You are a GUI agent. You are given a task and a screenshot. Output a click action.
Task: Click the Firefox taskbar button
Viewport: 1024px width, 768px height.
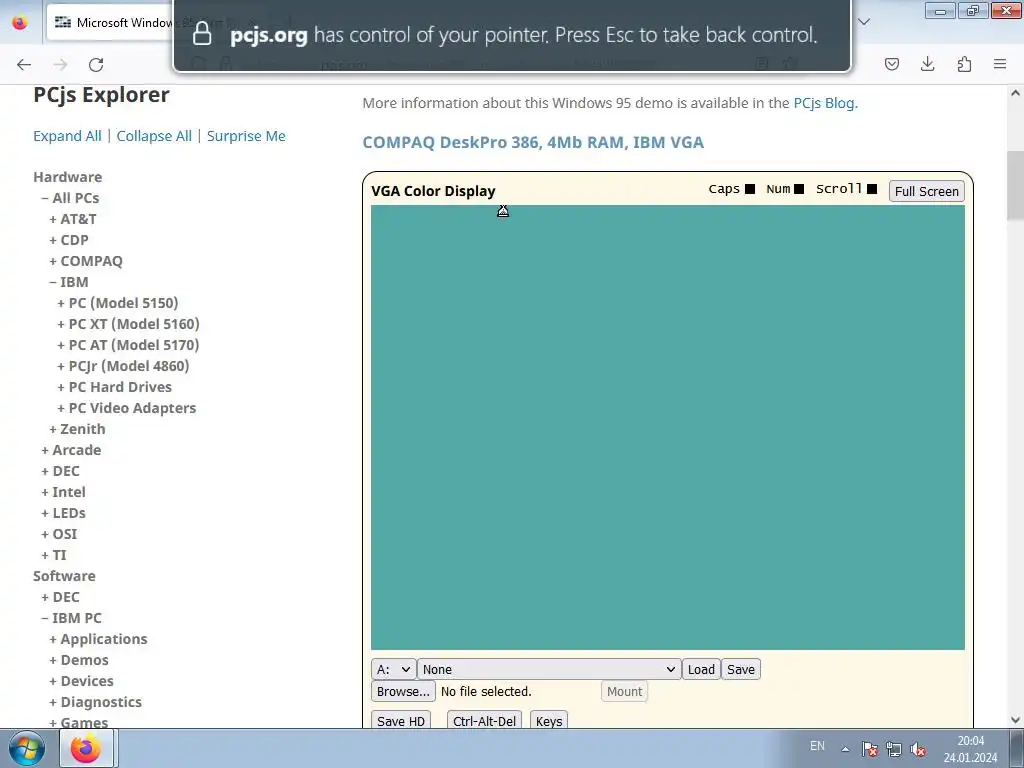(88, 748)
